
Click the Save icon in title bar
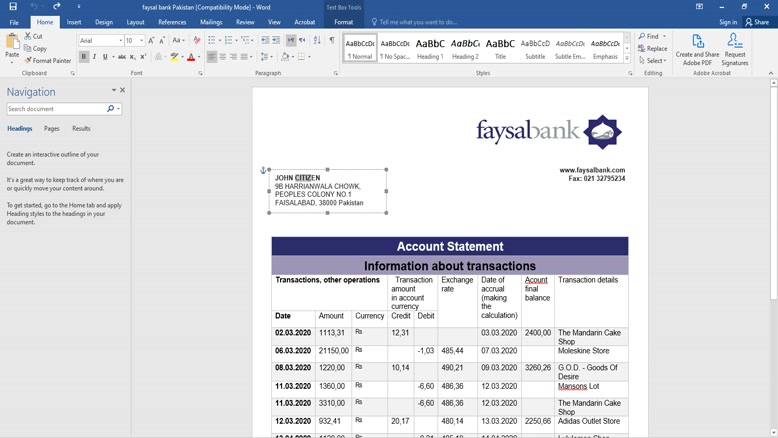coord(13,7)
